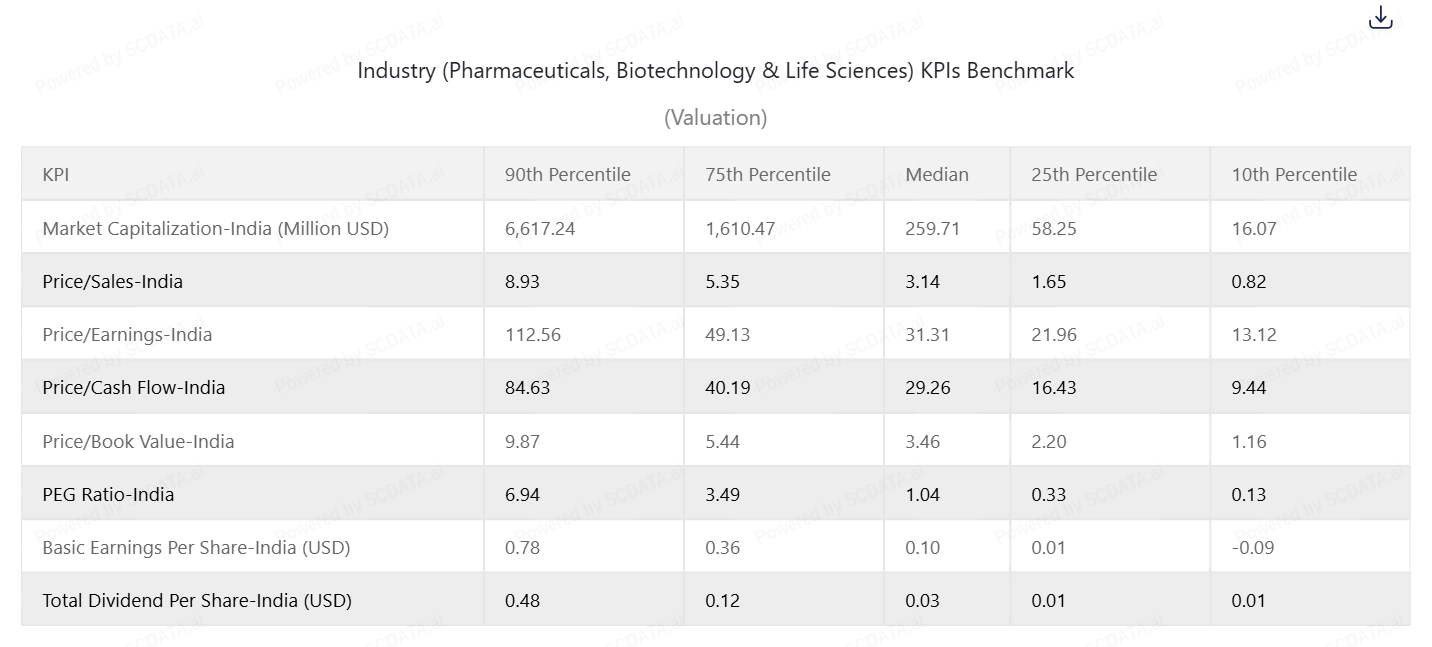
Task: Click the -0.09 earnings per share value
Action: pos(1254,547)
